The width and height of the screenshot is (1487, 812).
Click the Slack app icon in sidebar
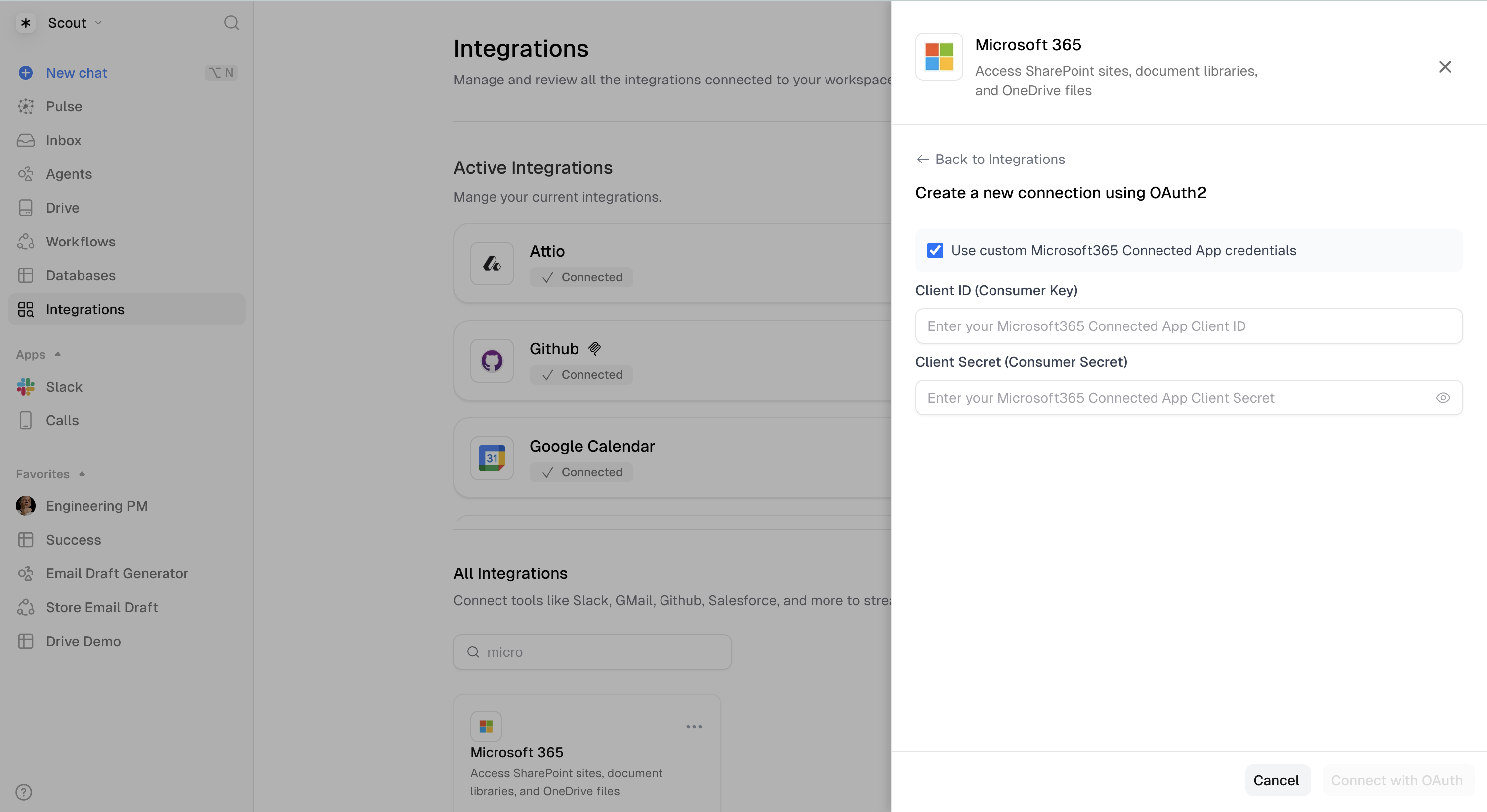[25, 387]
